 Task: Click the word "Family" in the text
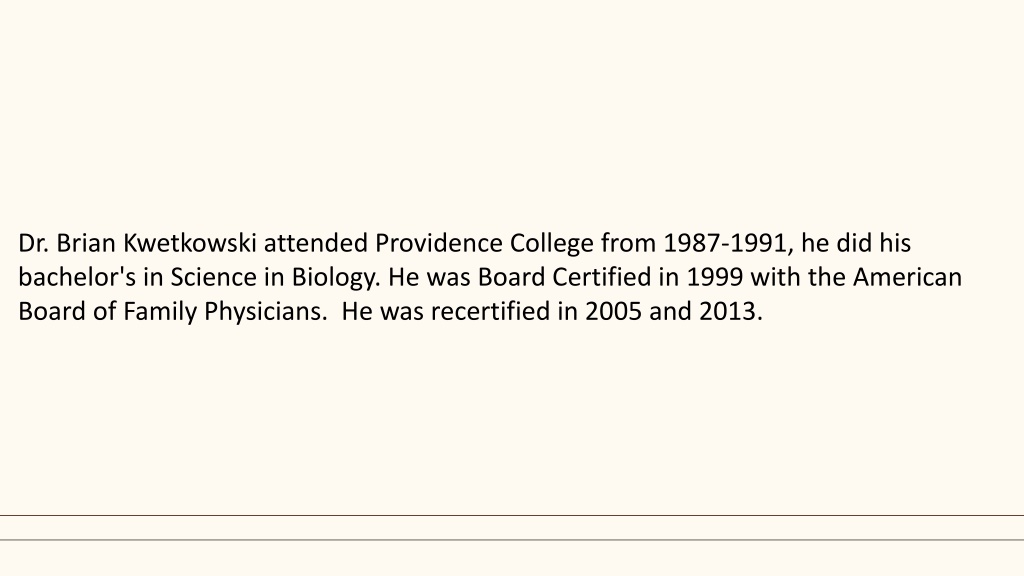(x=159, y=313)
